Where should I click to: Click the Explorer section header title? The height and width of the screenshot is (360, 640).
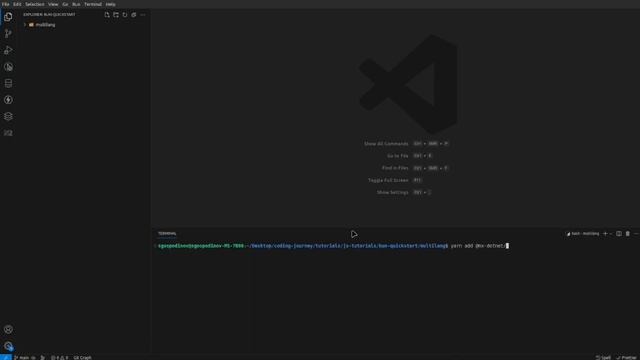pos(49,15)
